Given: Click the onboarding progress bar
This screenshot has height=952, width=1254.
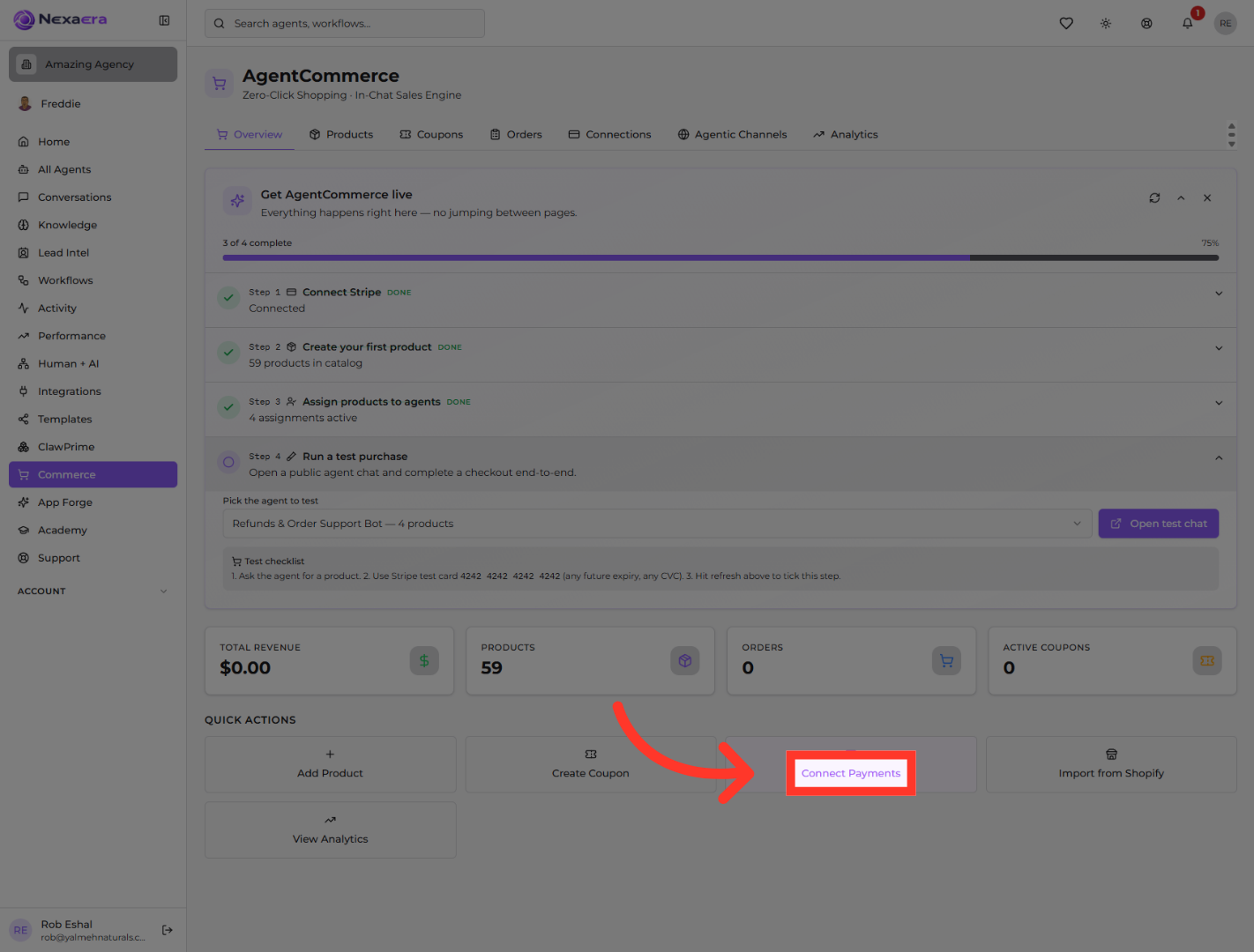Looking at the screenshot, I should coord(720,258).
